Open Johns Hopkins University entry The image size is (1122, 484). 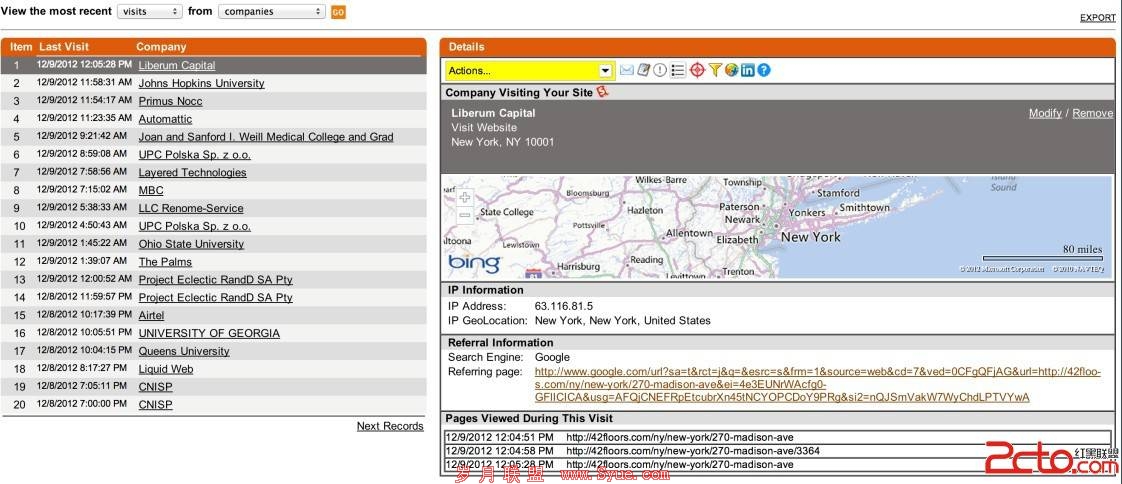point(202,83)
